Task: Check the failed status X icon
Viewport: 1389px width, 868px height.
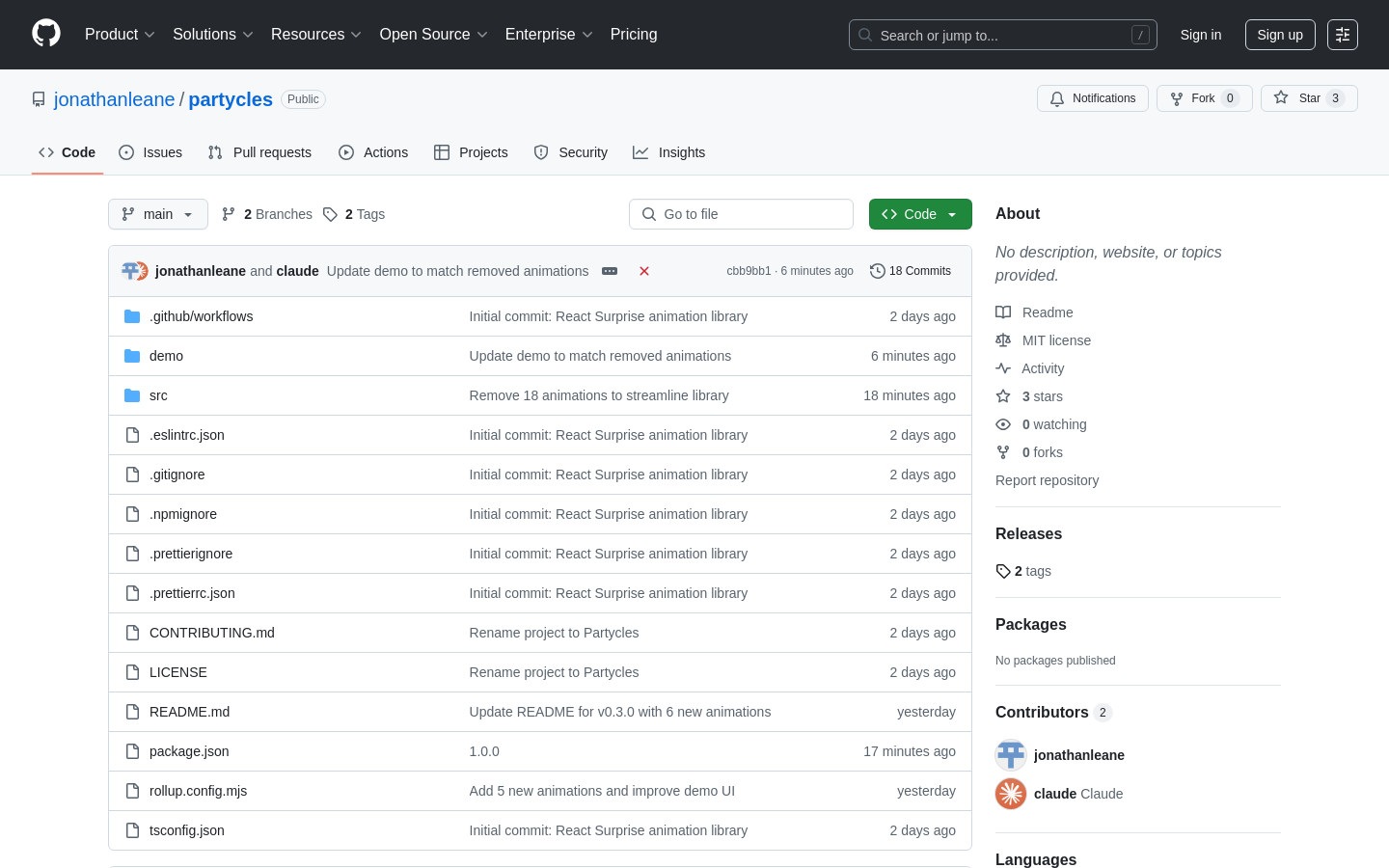Action: pos(644,271)
